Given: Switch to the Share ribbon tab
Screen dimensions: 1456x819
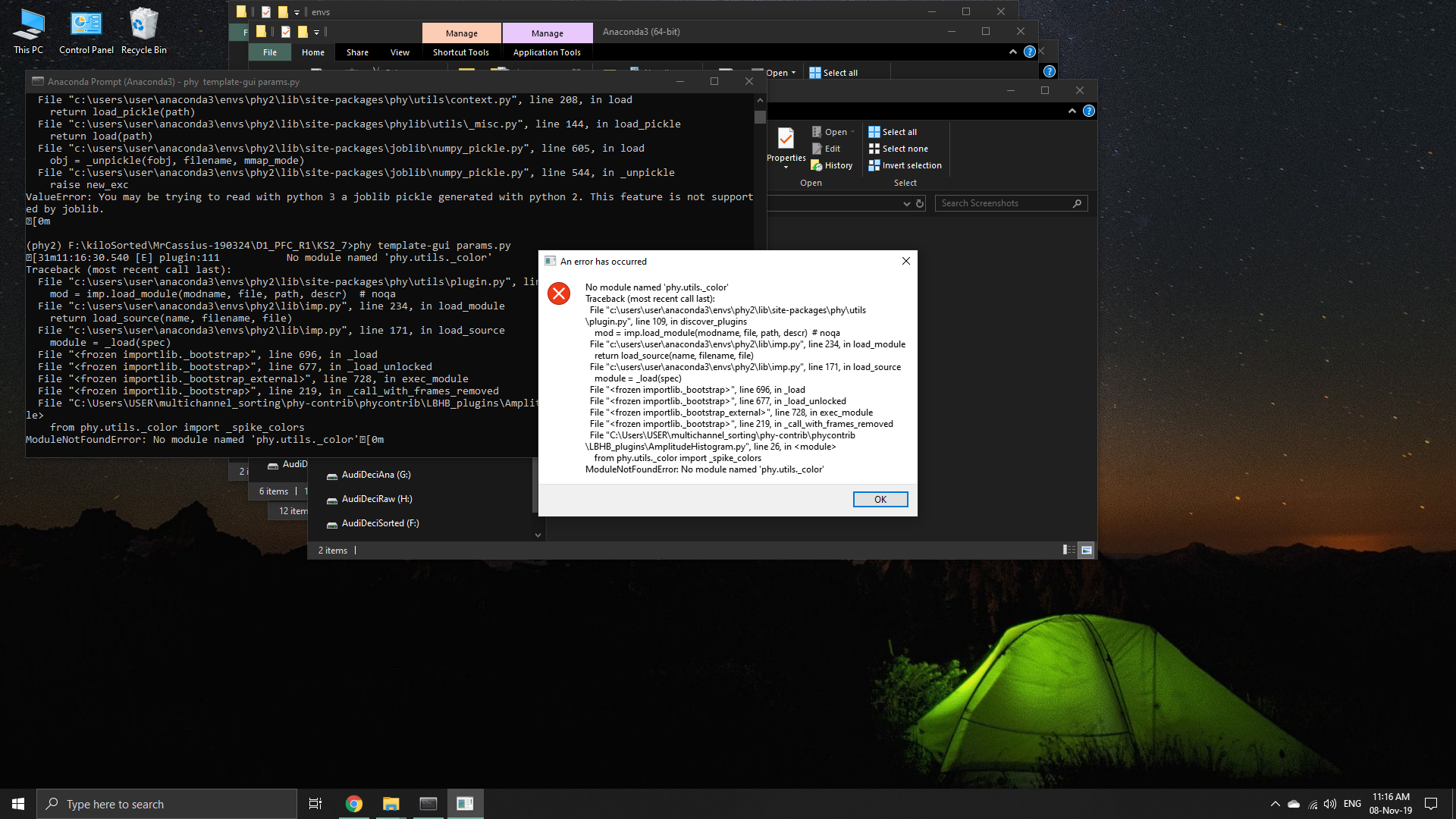Looking at the screenshot, I should point(356,52).
